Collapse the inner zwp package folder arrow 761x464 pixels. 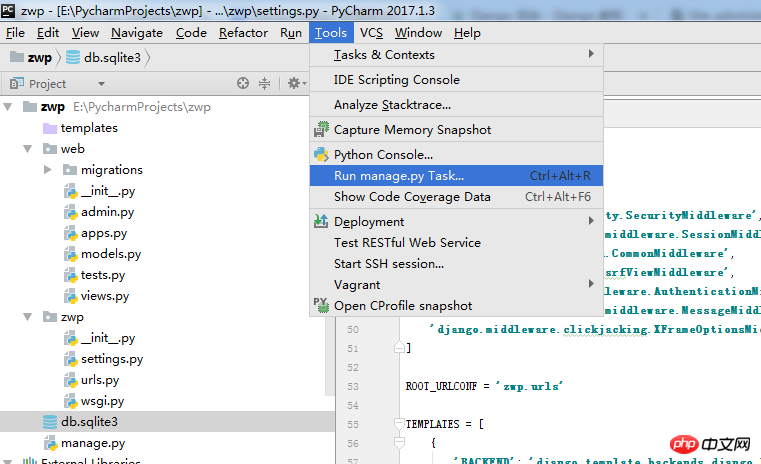point(28,317)
